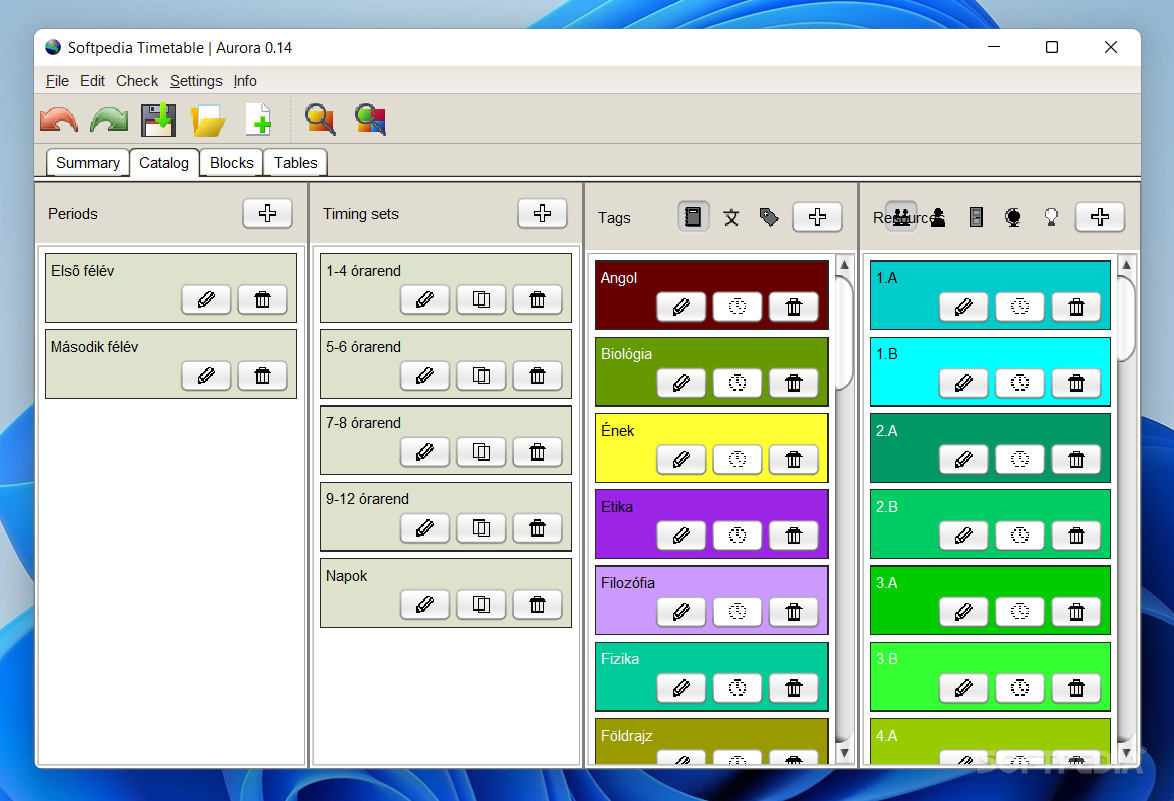Delete the Első félév period
Image resolution: width=1174 pixels, height=801 pixels.
tap(262, 299)
